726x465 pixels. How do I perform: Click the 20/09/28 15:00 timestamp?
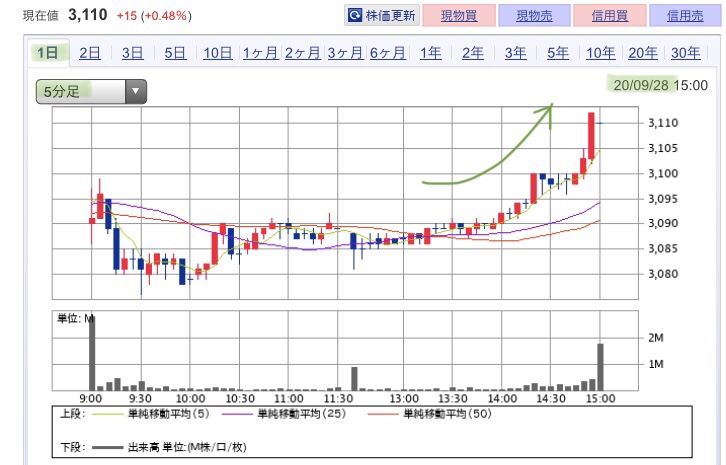[x=660, y=85]
